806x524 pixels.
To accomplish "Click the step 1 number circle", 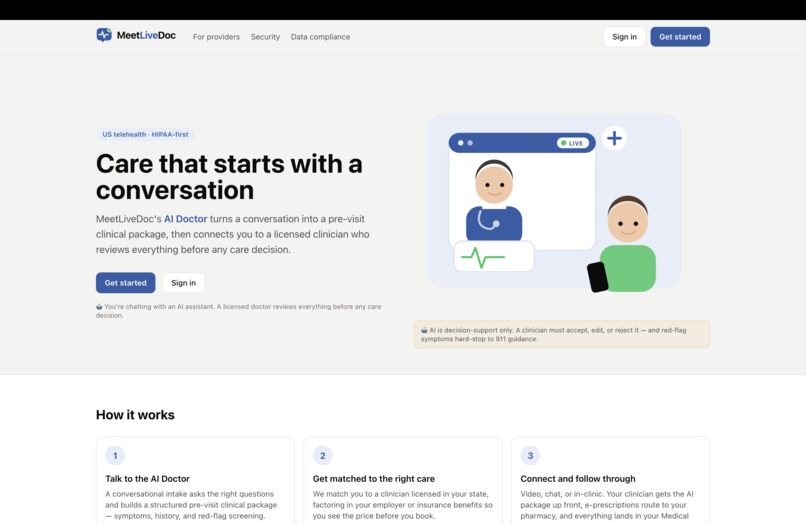I will [115, 456].
